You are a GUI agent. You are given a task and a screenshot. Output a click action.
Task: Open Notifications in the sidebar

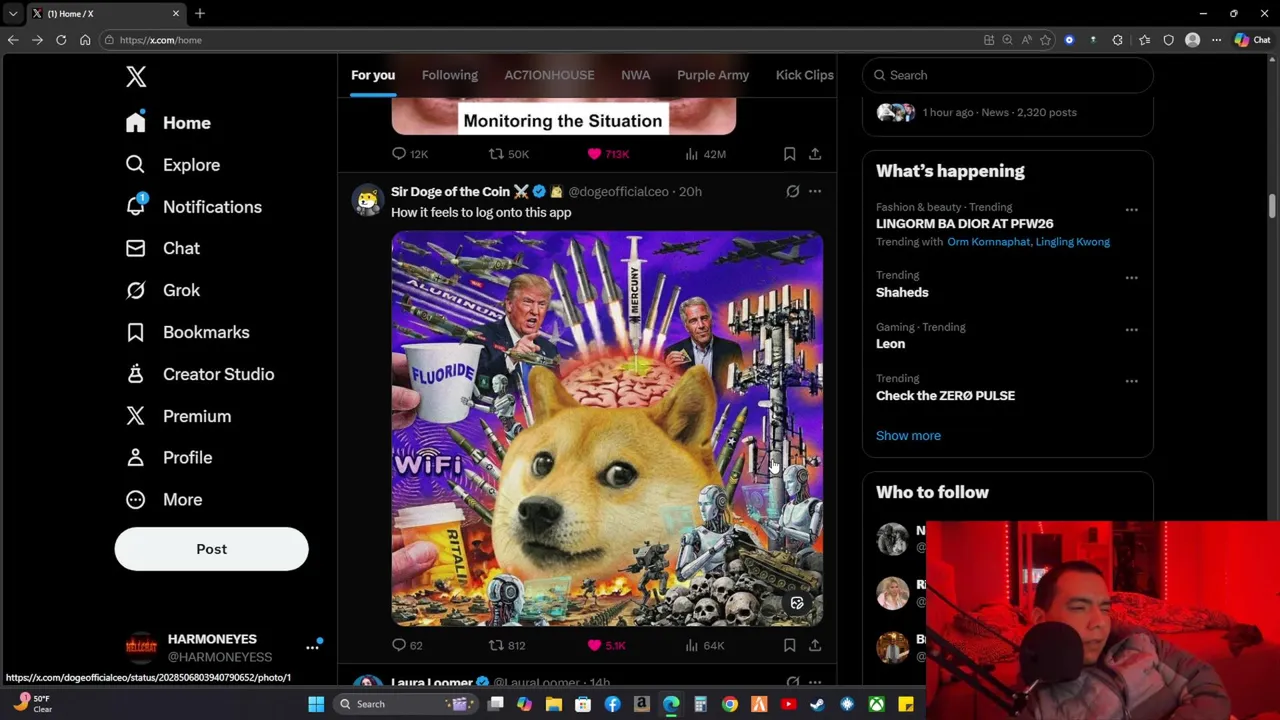(193, 207)
